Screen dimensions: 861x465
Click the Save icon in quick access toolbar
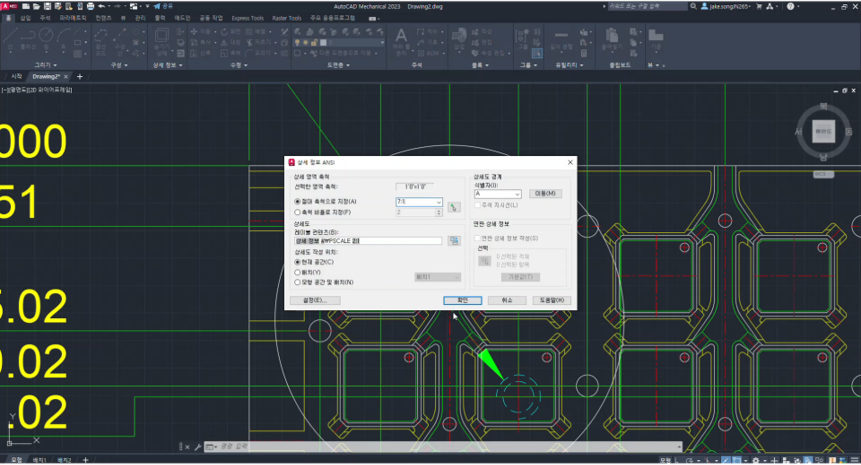coord(47,7)
